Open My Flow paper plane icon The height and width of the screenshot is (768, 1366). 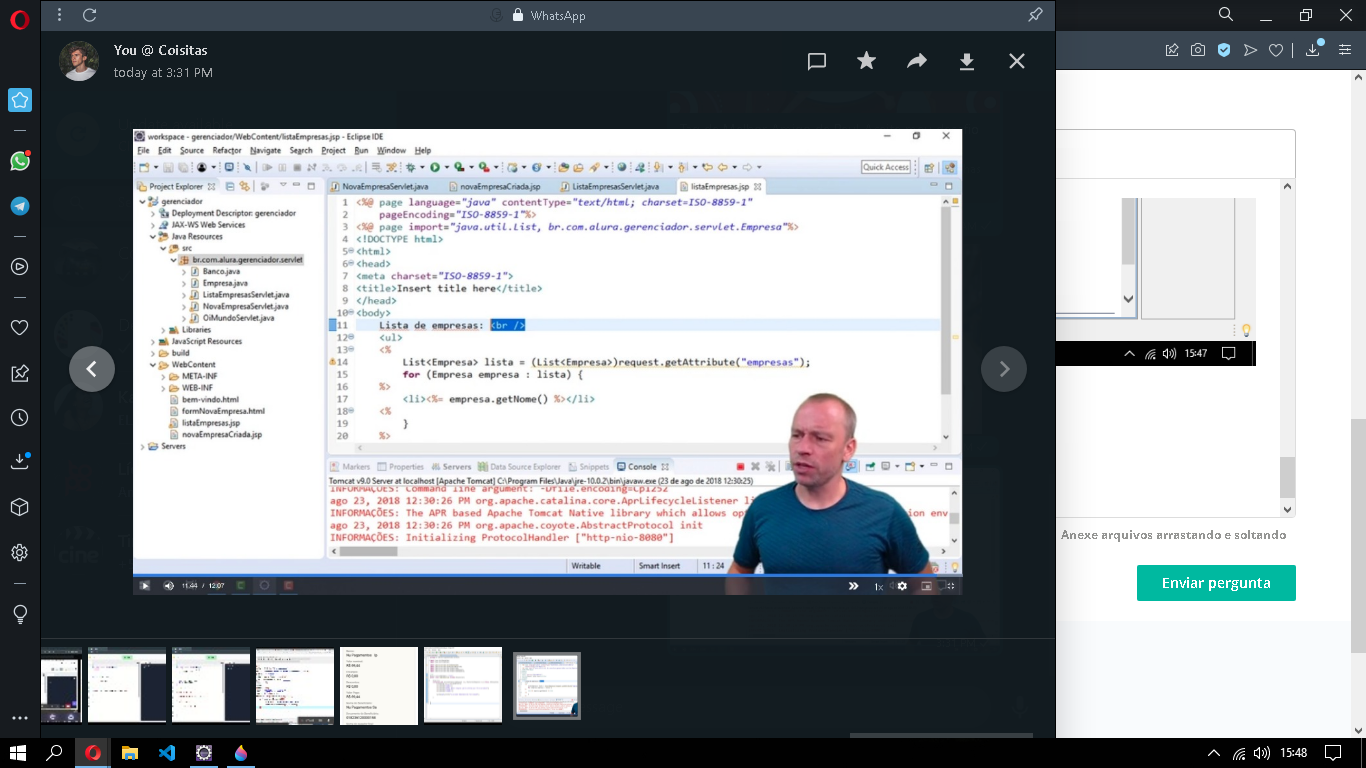point(1250,50)
